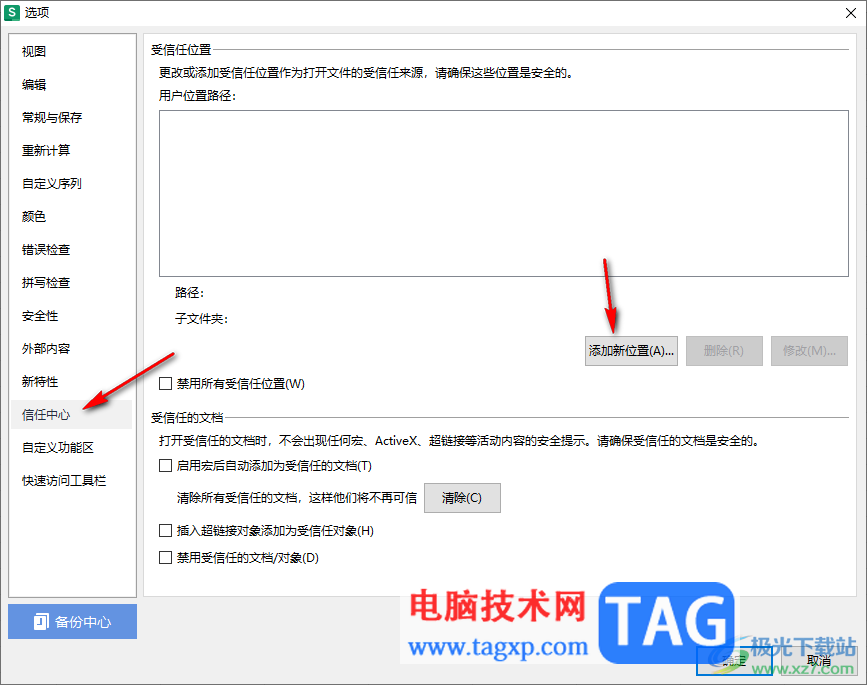
Task: Close the 选项 dialog window
Action: pos(851,13)
